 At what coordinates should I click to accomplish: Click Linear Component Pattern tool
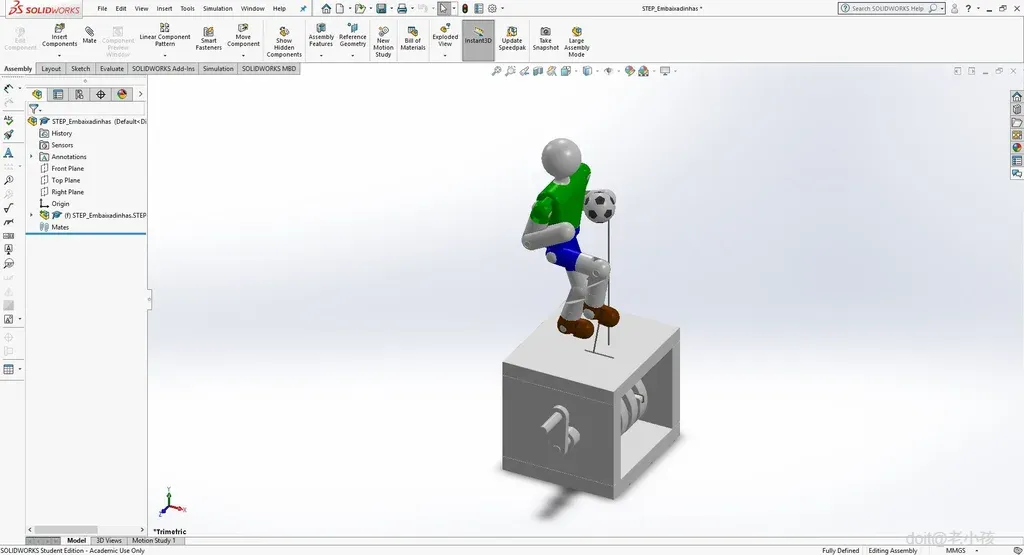click(165, 37)
